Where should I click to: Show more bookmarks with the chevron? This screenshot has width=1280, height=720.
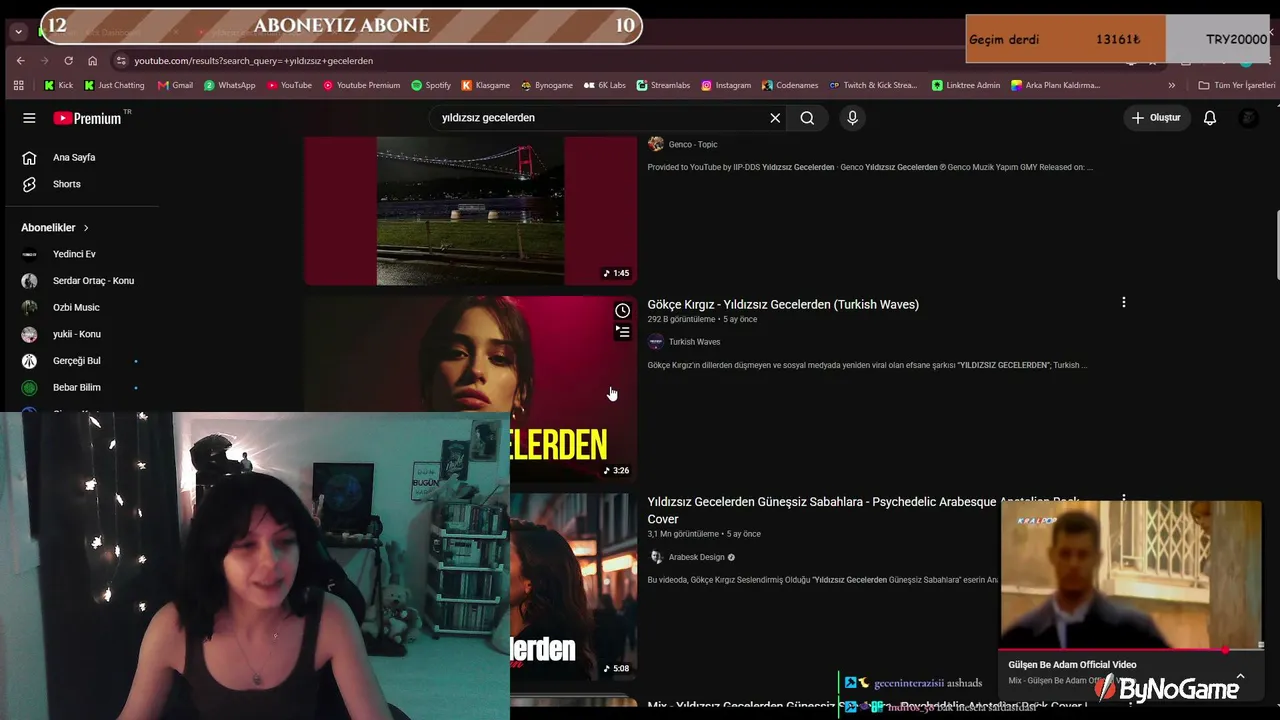coord(1172,85)
